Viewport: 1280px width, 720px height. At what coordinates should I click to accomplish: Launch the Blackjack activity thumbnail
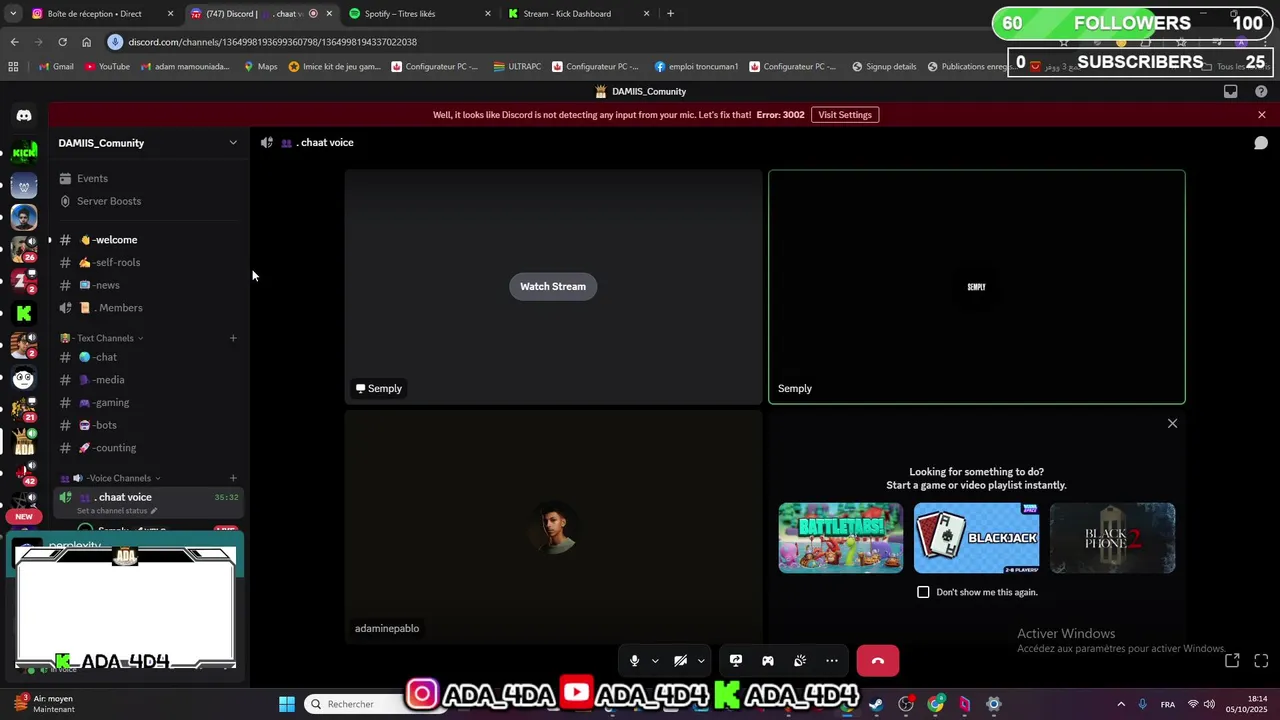point(977,538)
